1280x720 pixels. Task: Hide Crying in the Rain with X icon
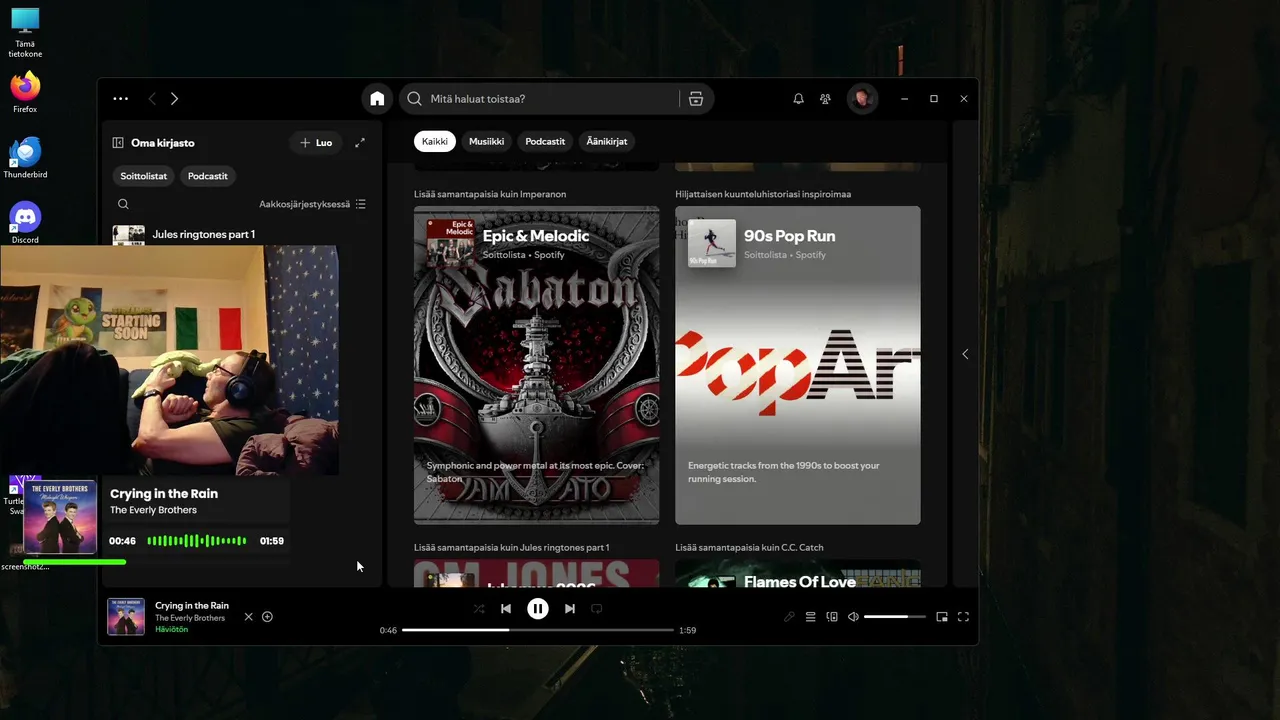[x=249, y=617]
